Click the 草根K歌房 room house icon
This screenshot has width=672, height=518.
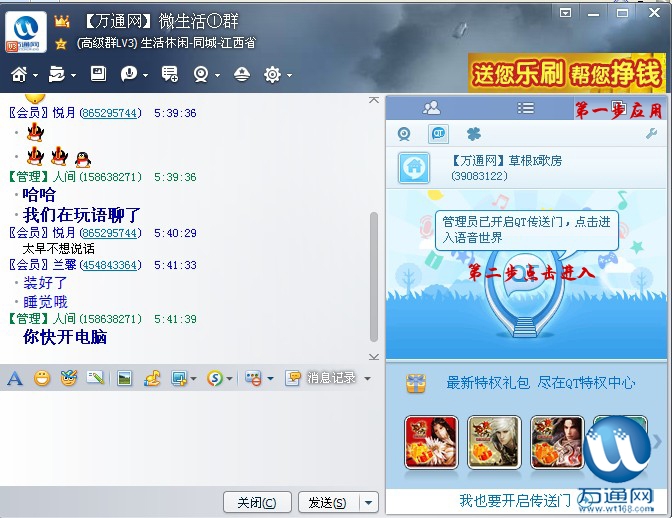pos(414,168)
